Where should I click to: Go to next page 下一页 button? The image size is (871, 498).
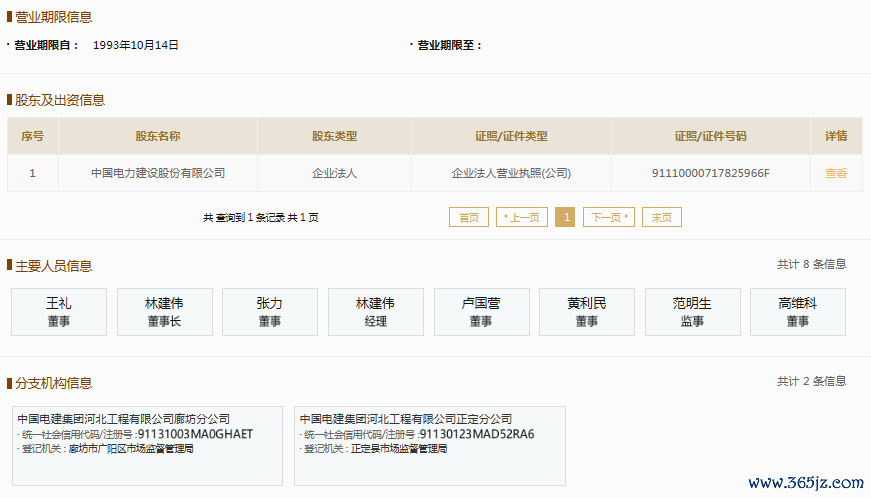609,217
